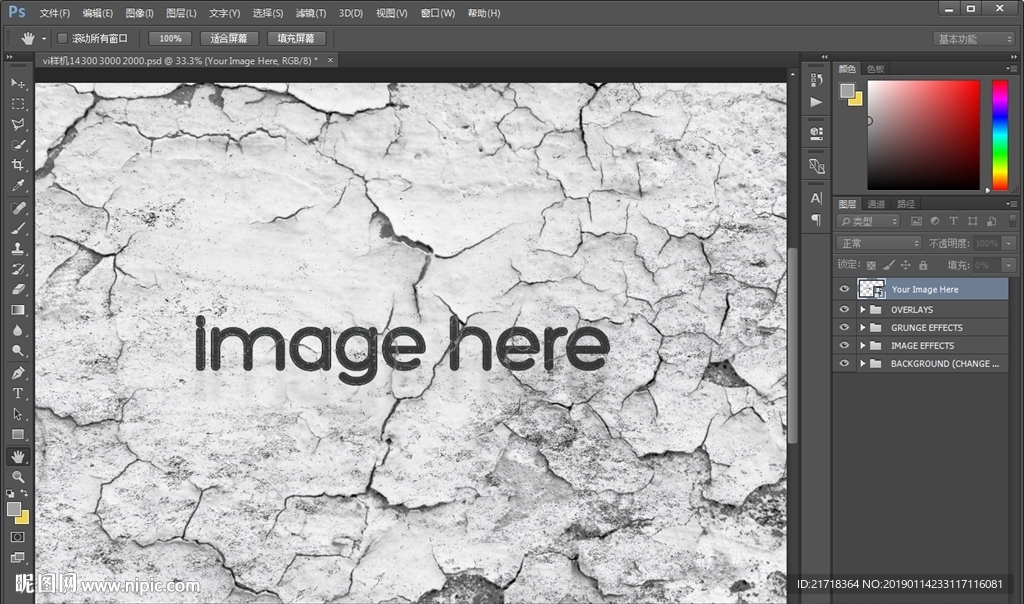Select the Dodge tool
The height and width of the screenshot is (604, 1024).
pos(18,351)
